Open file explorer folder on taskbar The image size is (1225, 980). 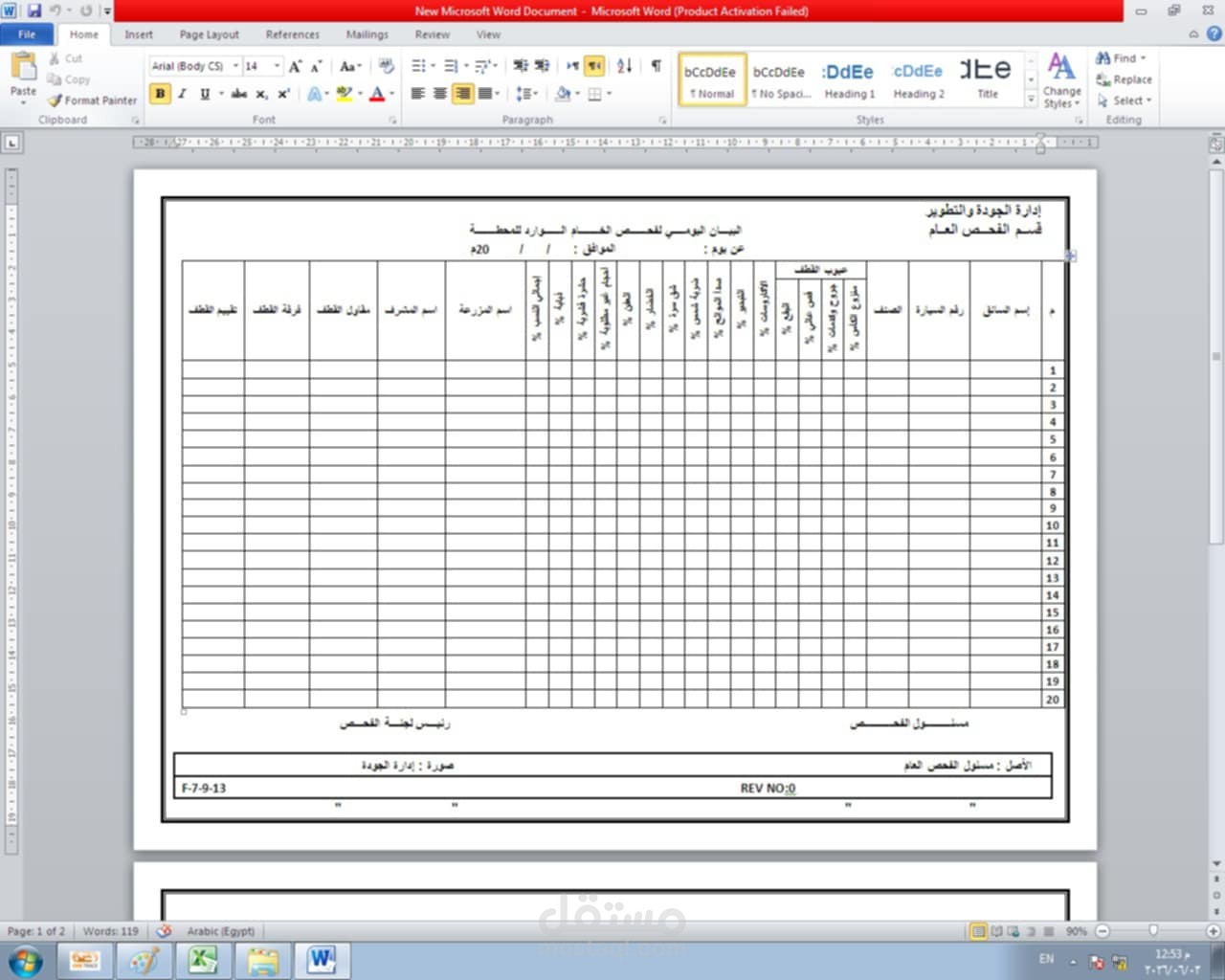[x=262, y=961]
